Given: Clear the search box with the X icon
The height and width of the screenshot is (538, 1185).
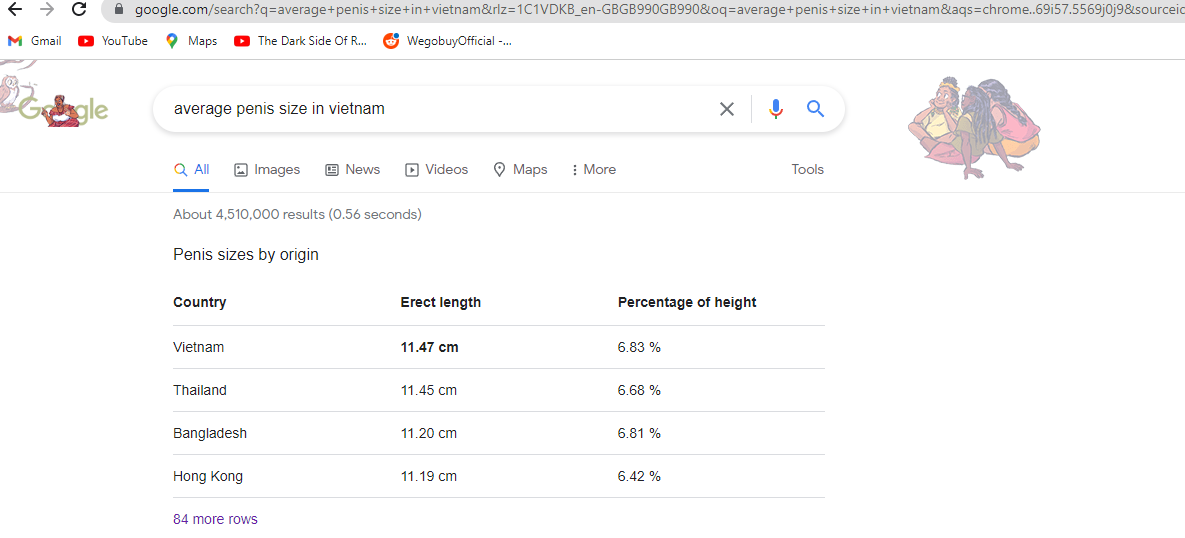Looking at the screenshot, I should [x=726, y=109].
